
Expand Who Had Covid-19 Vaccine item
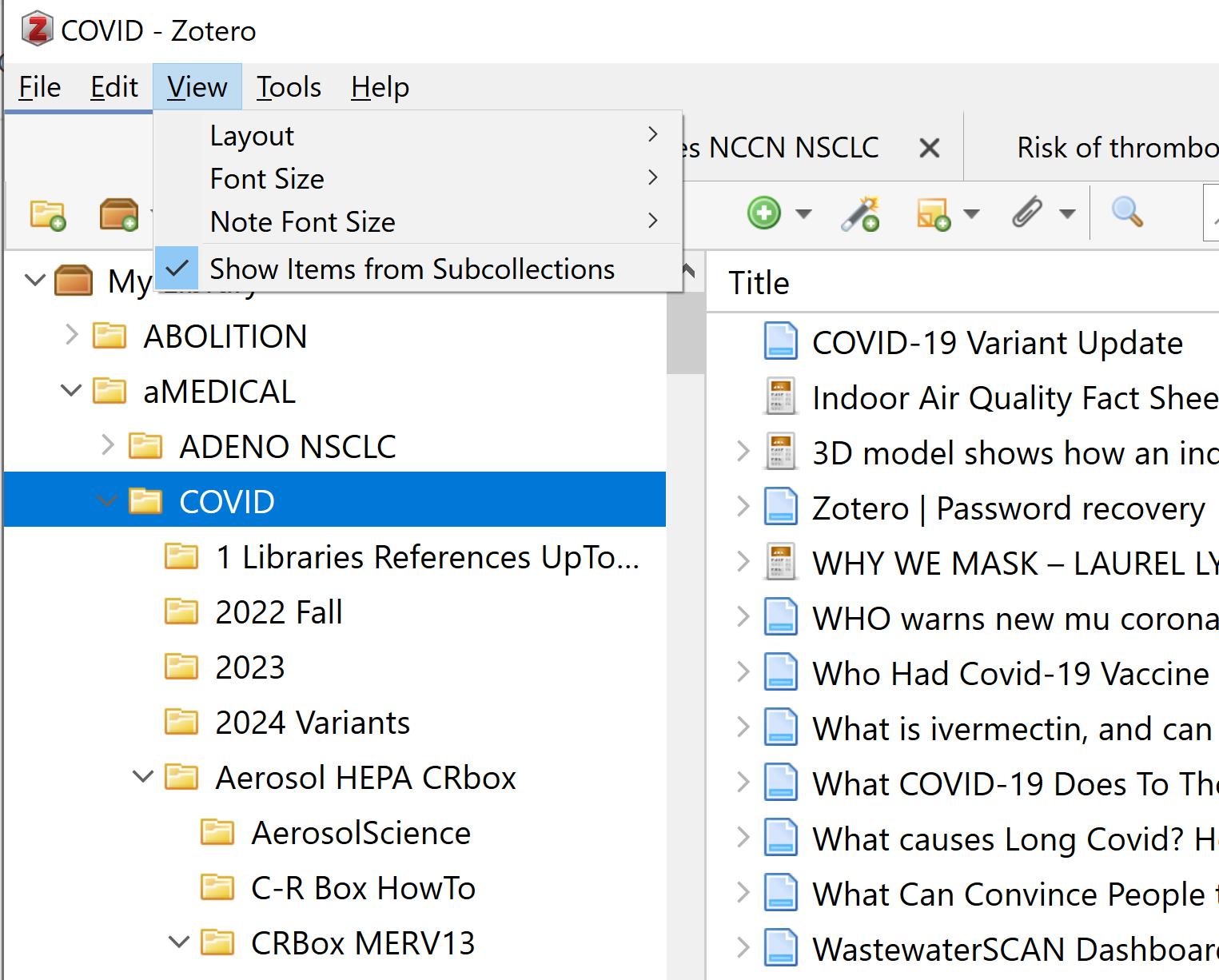pyautogui.click(x=743, y=672)
